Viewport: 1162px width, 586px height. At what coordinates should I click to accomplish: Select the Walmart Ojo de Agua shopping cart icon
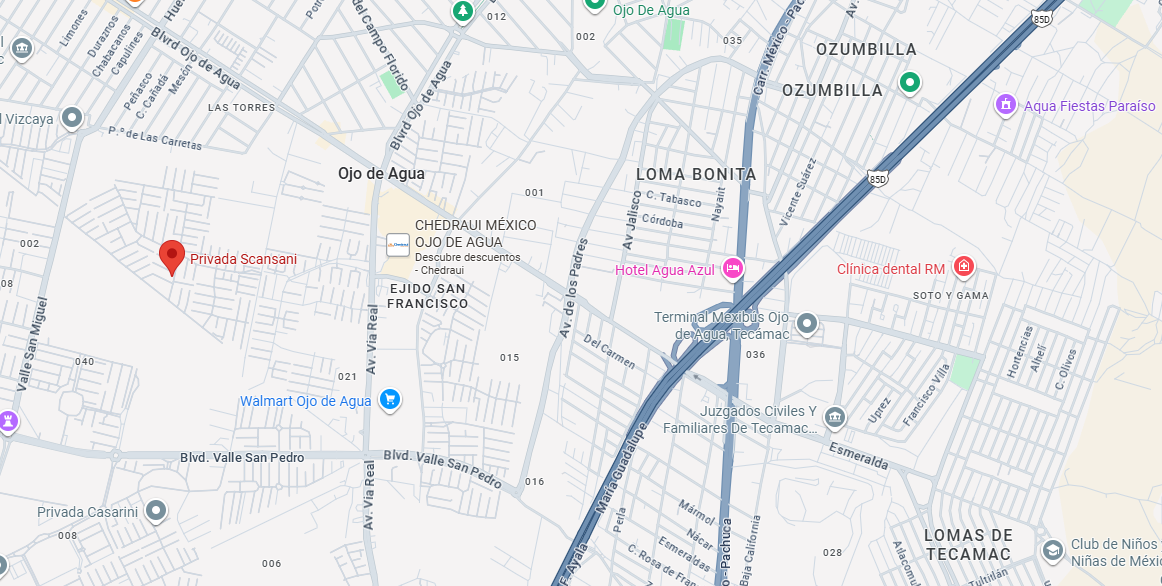(390, 400)
